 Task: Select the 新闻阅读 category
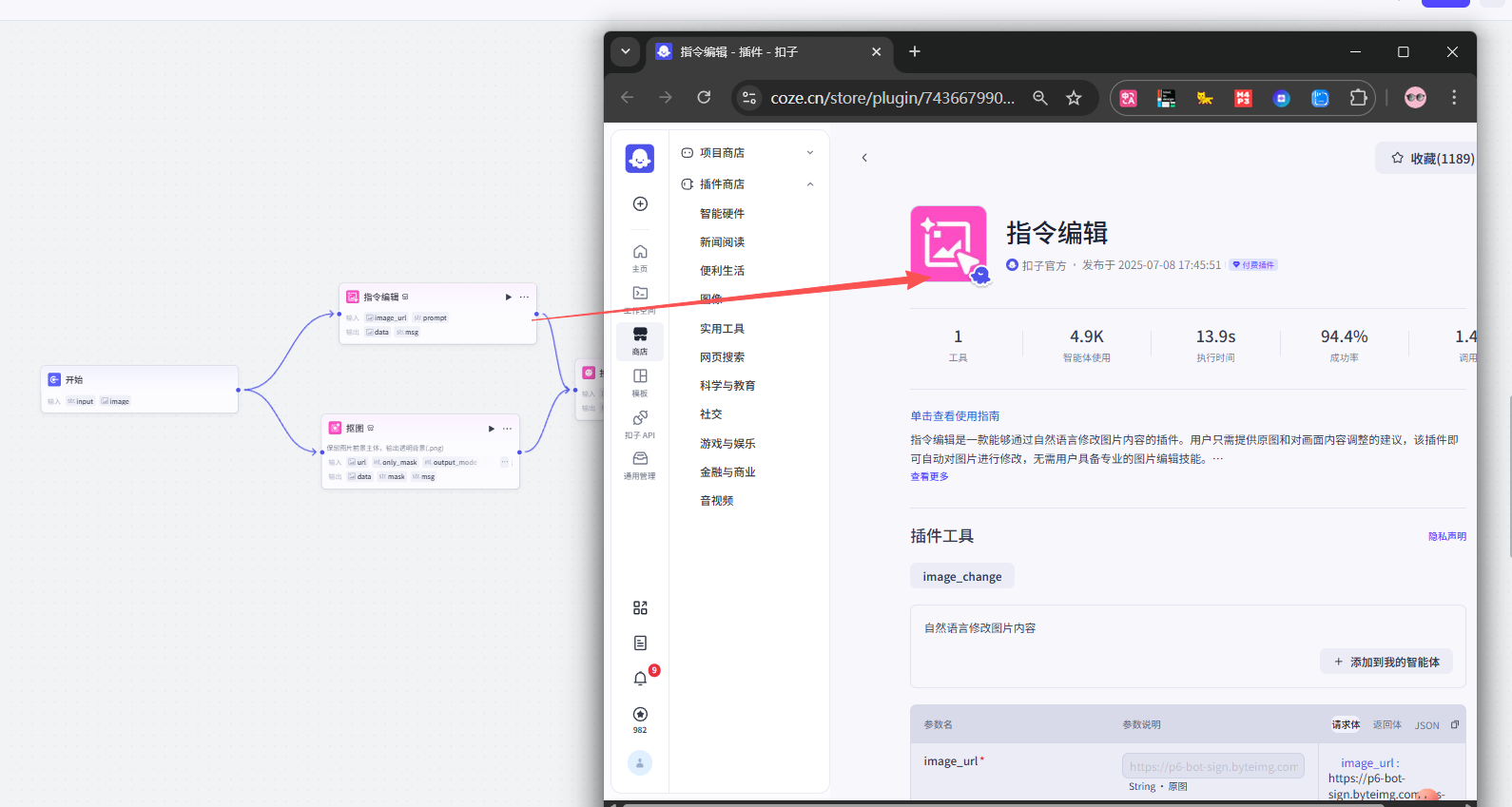coord(722,241)
